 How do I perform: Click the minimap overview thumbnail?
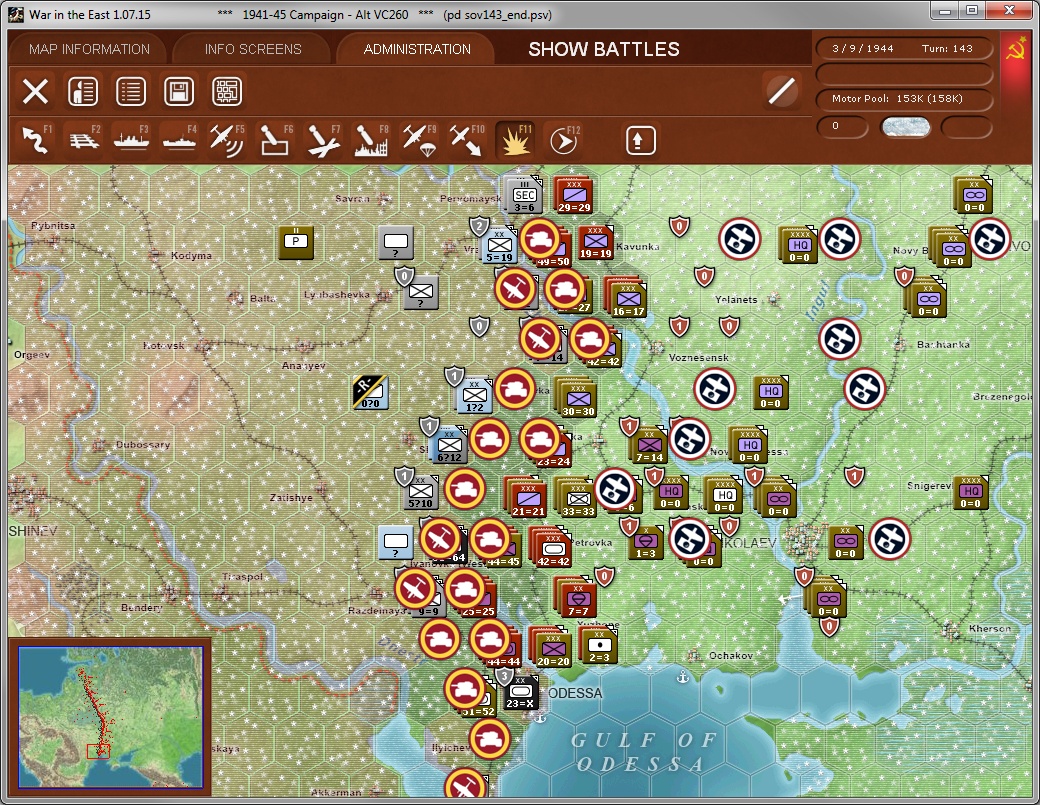point(110,717)
